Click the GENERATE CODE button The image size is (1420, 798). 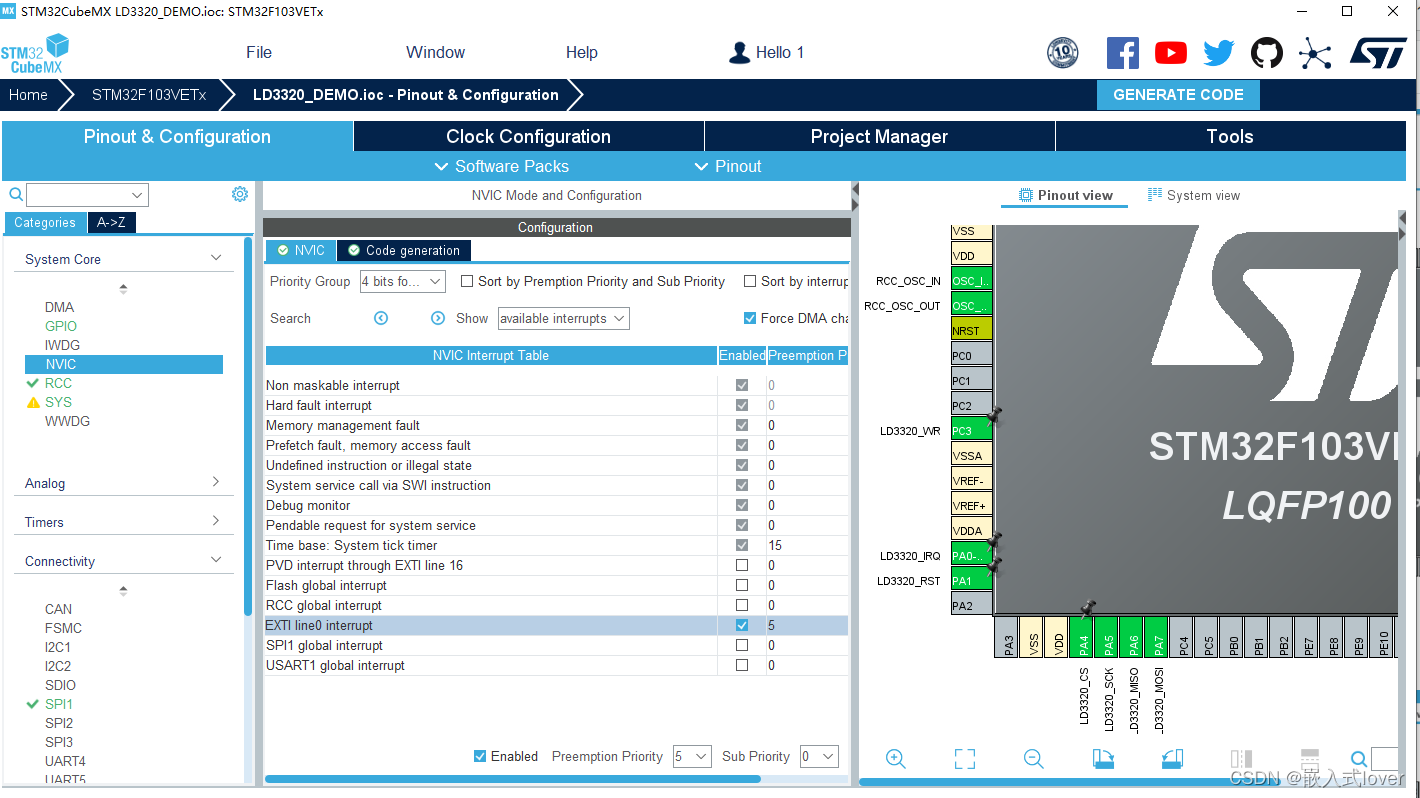1178,95
